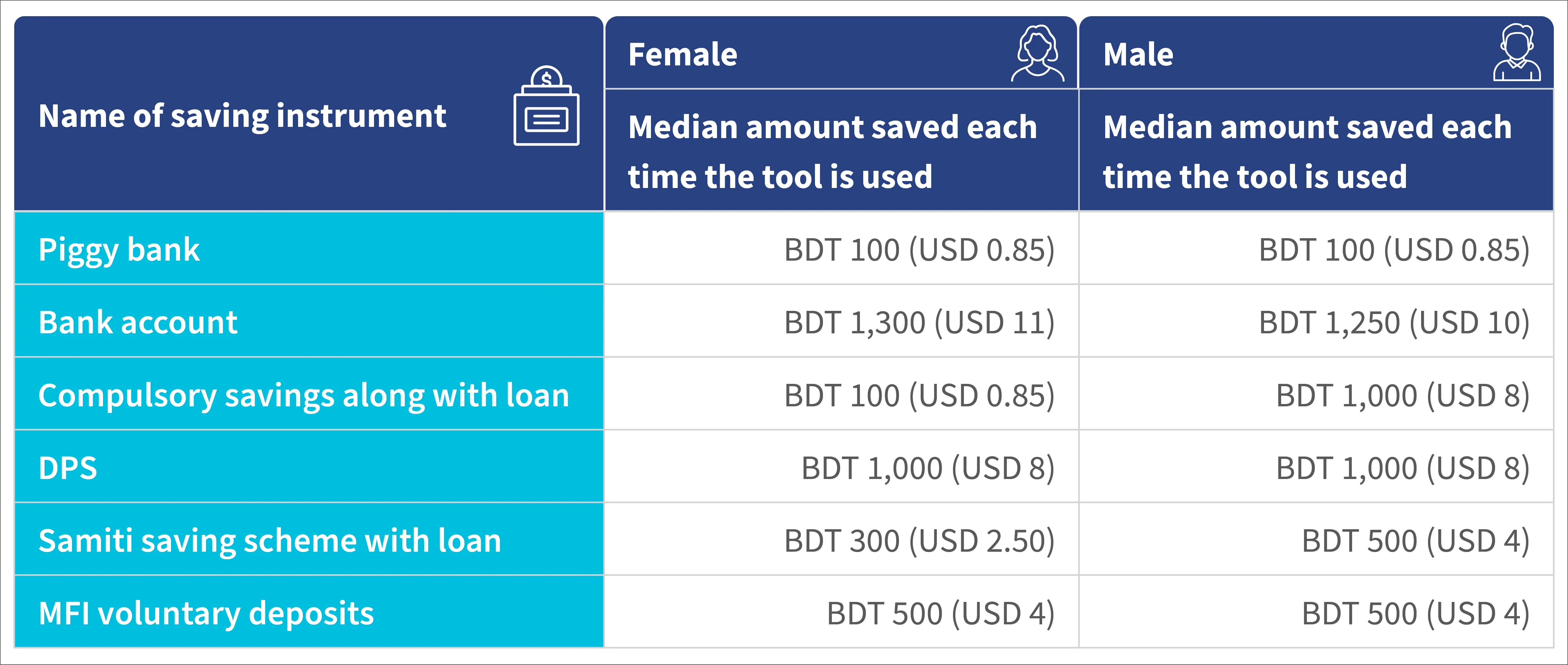Click the Name of saving instrument heading
This screenshot has height=665, width=1568.
242,116
